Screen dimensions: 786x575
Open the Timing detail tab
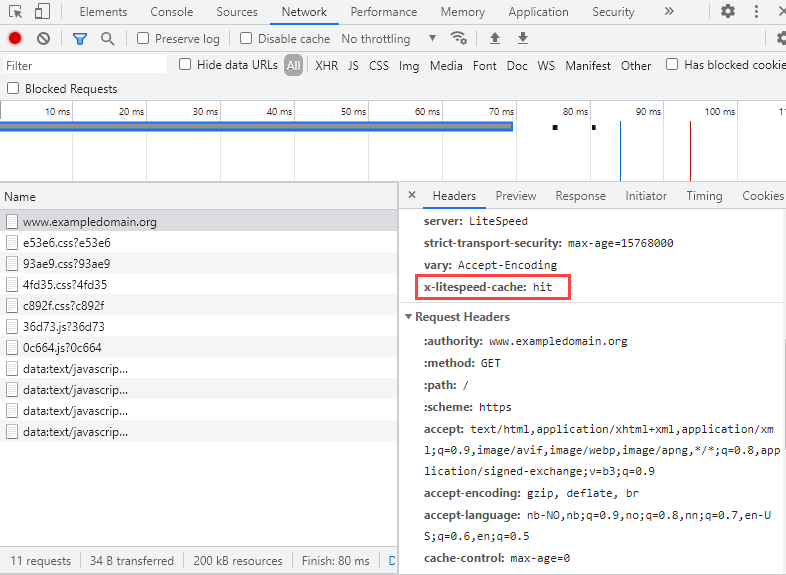[704, 196]
